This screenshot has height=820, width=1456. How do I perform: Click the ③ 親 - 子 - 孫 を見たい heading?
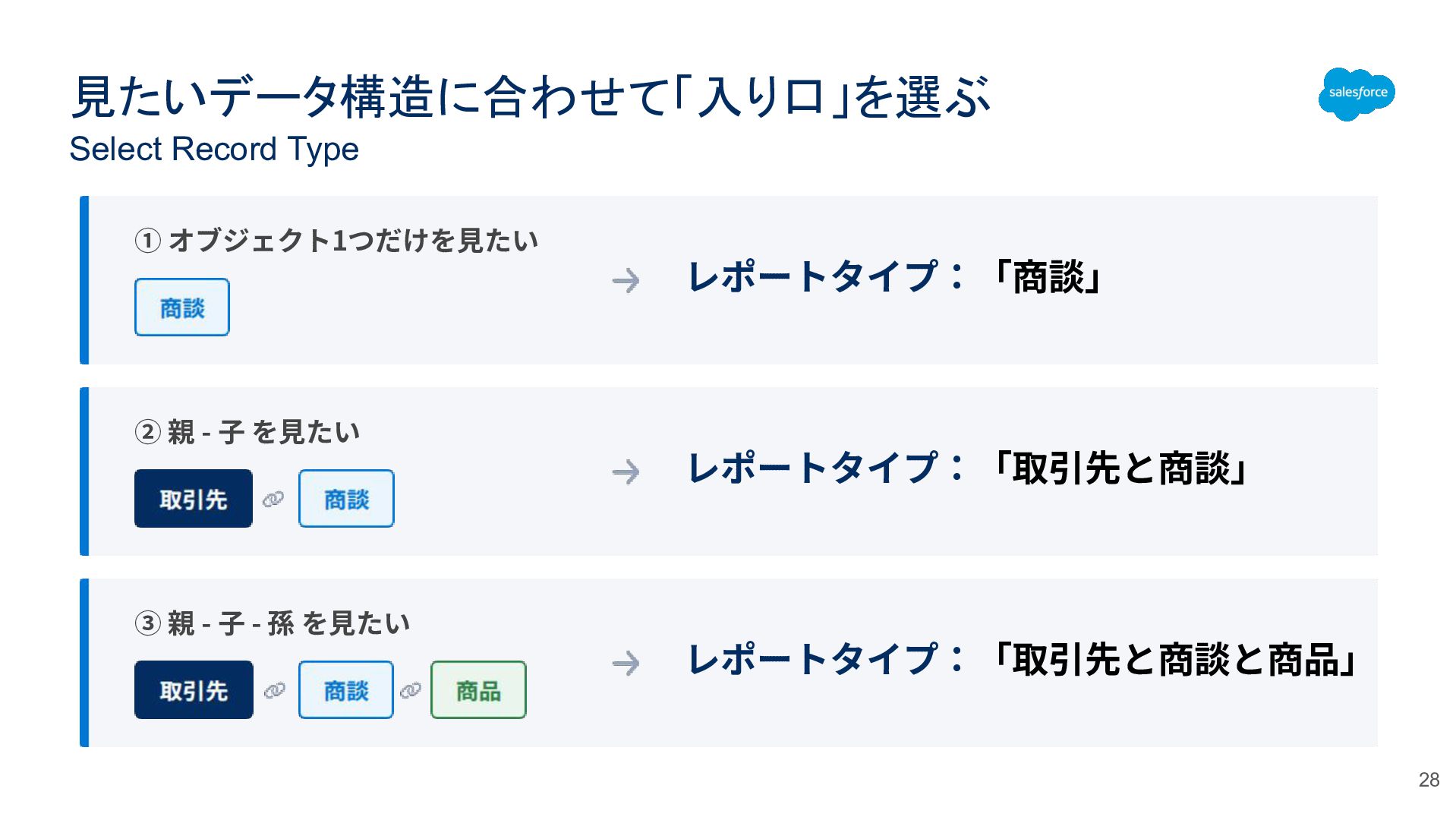point(273,623)
